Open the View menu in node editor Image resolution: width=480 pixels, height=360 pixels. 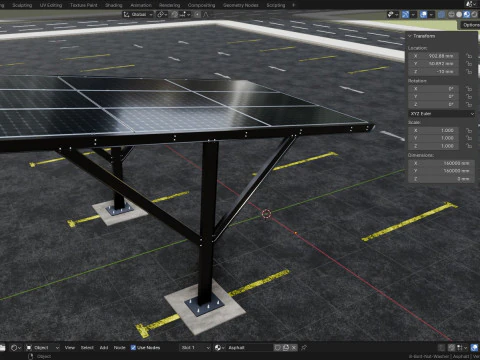70,348
